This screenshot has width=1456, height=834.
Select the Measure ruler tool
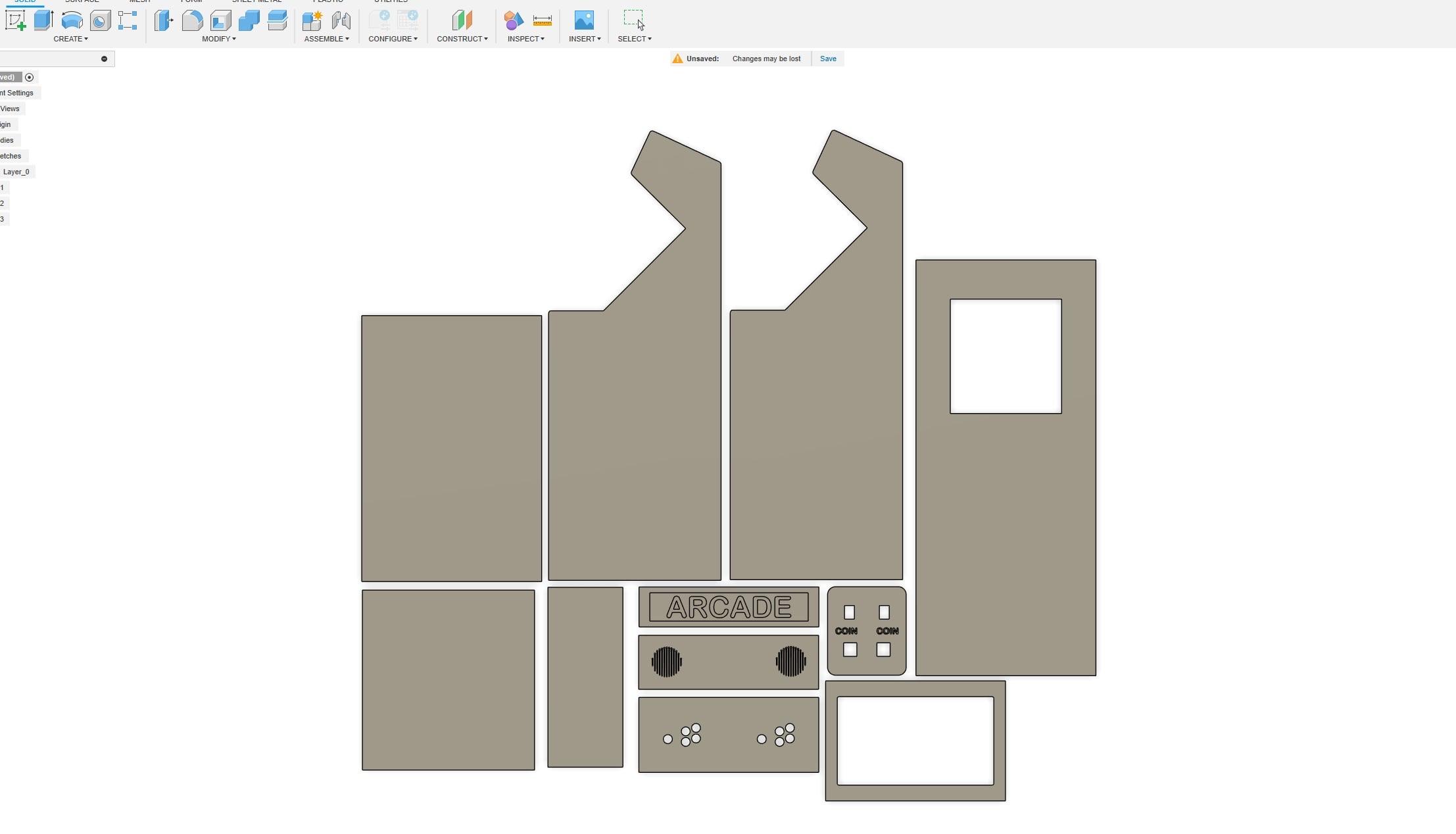543,20
